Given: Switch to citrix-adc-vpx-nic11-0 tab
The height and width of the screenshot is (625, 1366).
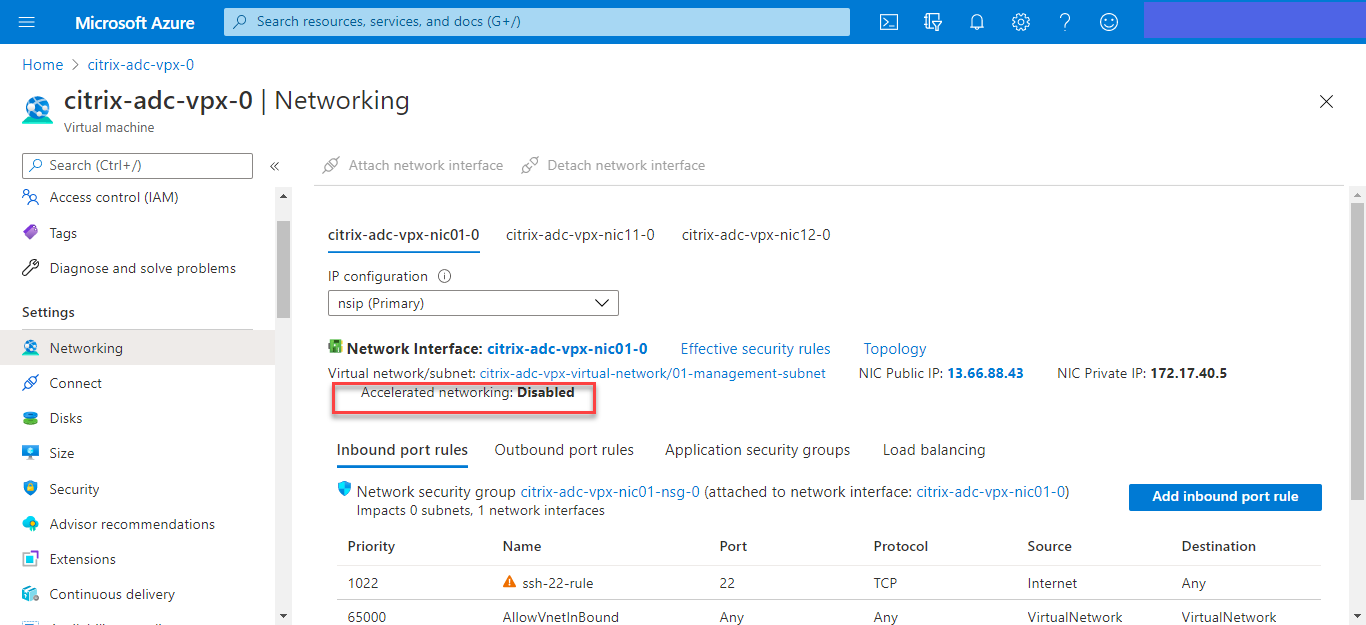Looking at the screenshot, I should click(x=580, y=235).
